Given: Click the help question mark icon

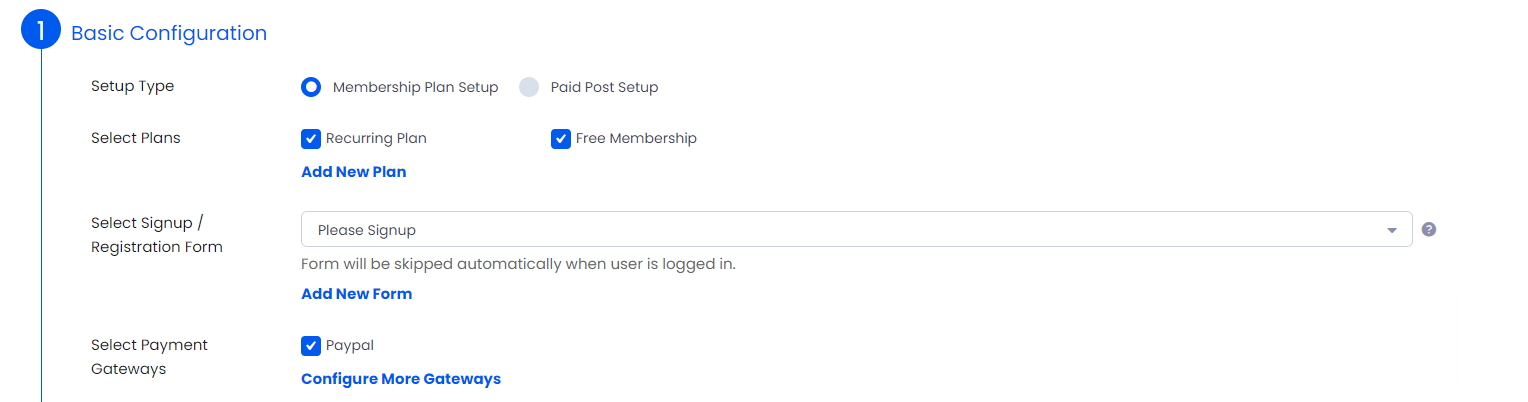Looking at the screenshot, I should click(x=1429, y=229).
